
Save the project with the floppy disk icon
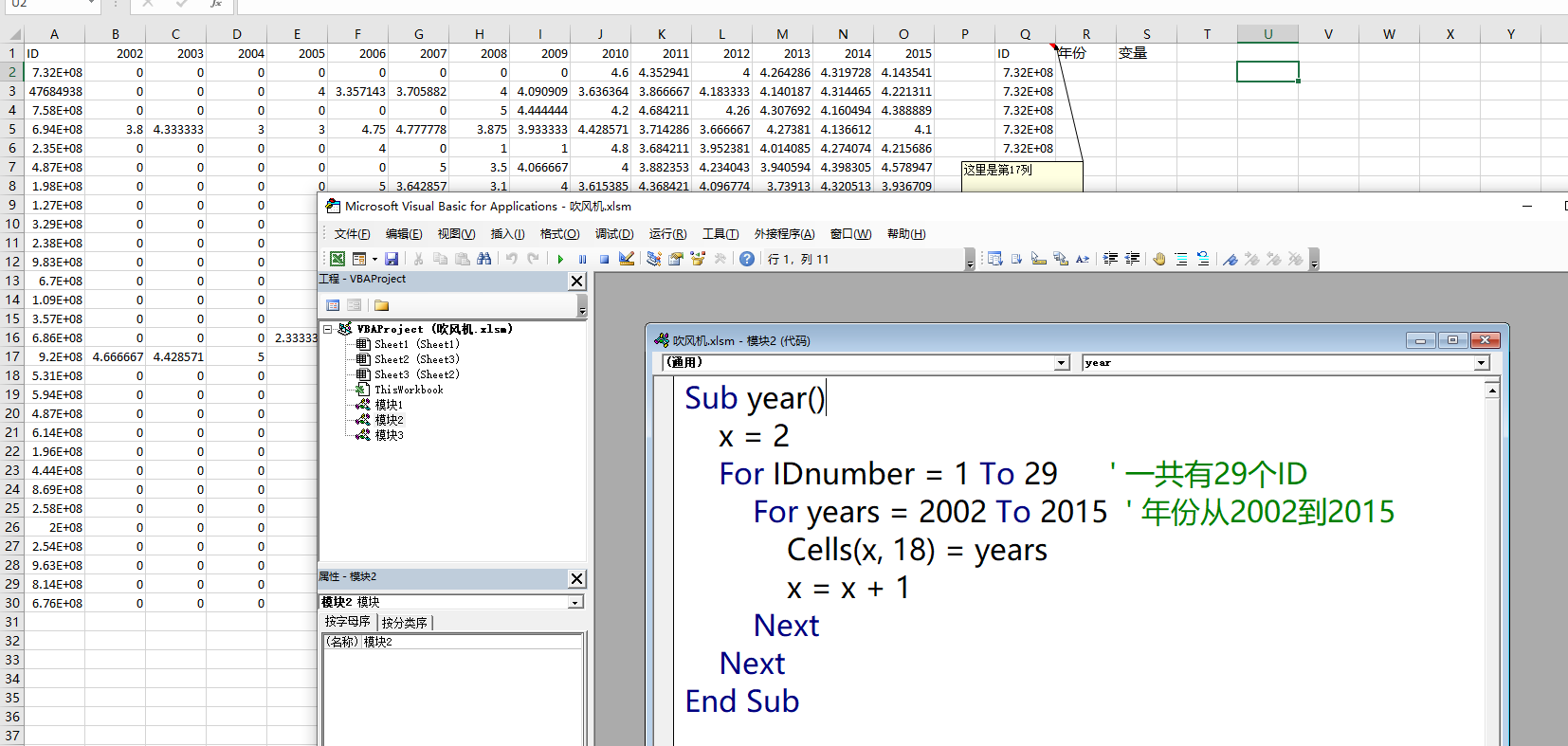click(392, 259)
